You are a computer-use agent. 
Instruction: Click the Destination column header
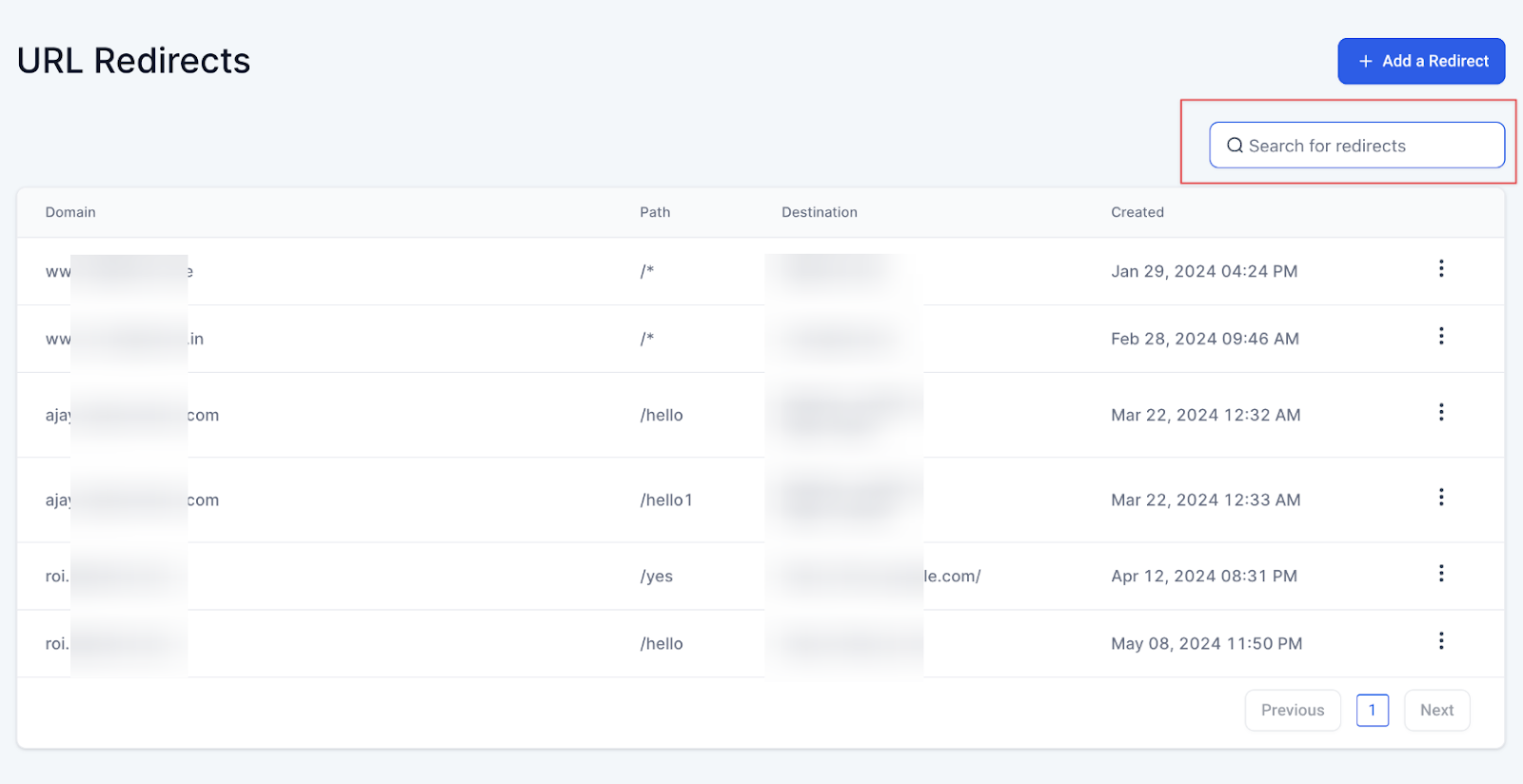[x=819, y=212]
